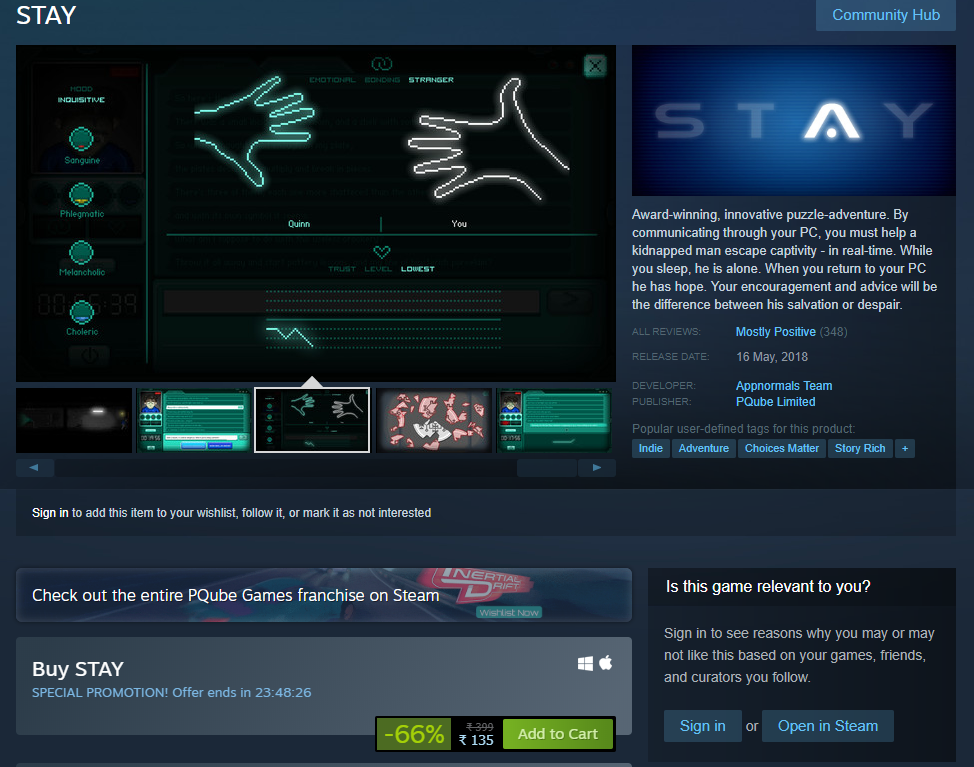This screenshot has height=767, width=974.
Task: Click the right carousel scroll arrow
Action: click(x=596, y=468)
